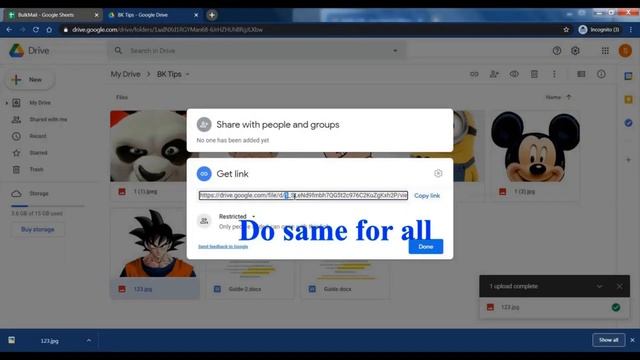Click My Drive in the breadcrumb

coord(126,74)
